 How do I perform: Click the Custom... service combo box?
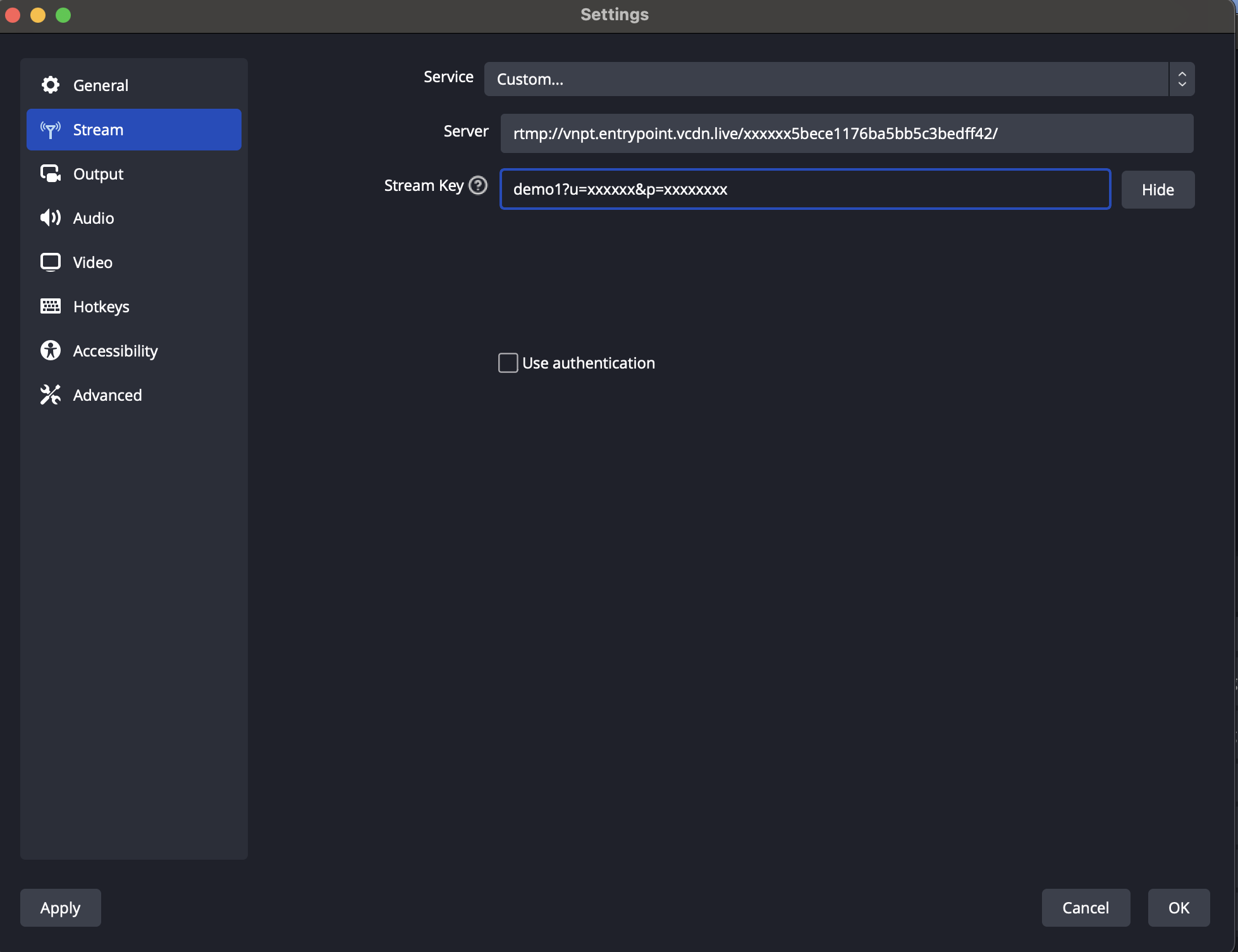825,79
